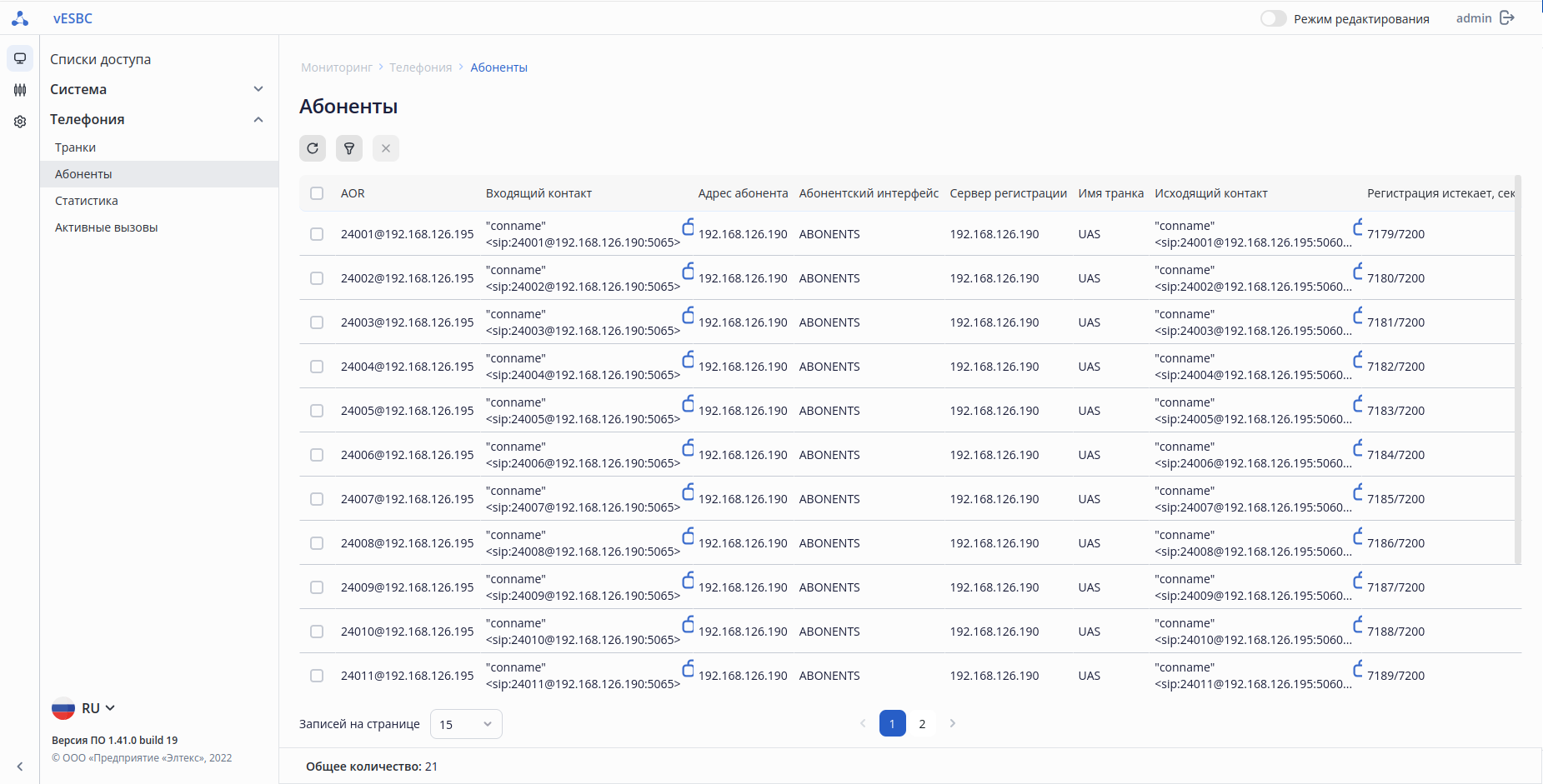Screen dimensions: 1543x784
Task: Click the clear filter X icon
Action: pos(386,148)
